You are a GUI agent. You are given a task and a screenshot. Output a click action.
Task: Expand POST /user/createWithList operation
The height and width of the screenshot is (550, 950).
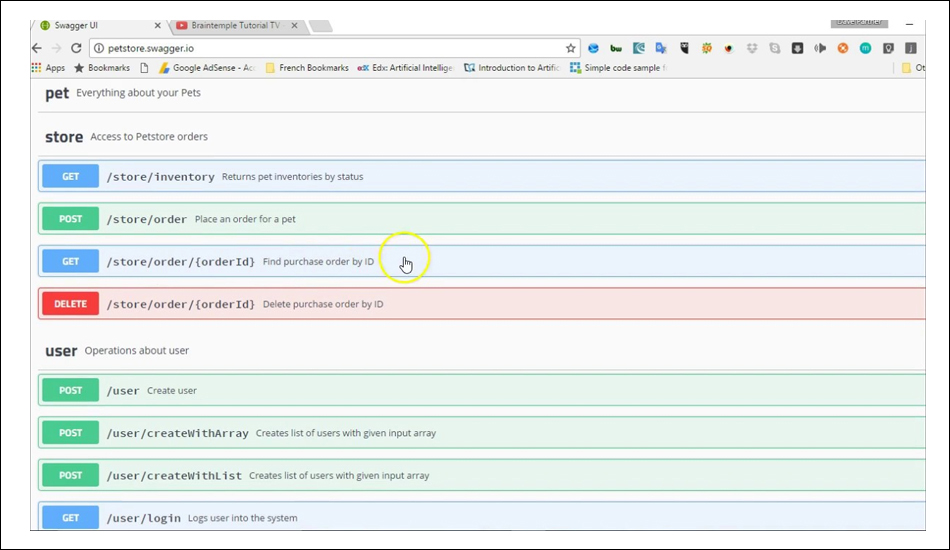(482, 475)
